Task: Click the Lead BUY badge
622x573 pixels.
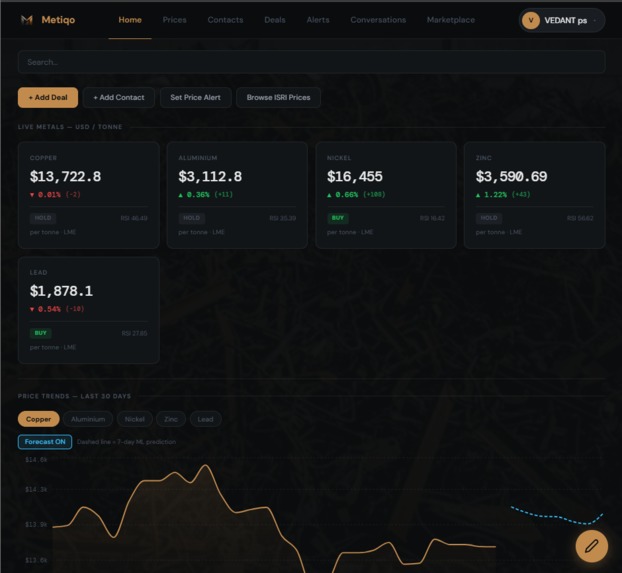Action: [40, 333]
